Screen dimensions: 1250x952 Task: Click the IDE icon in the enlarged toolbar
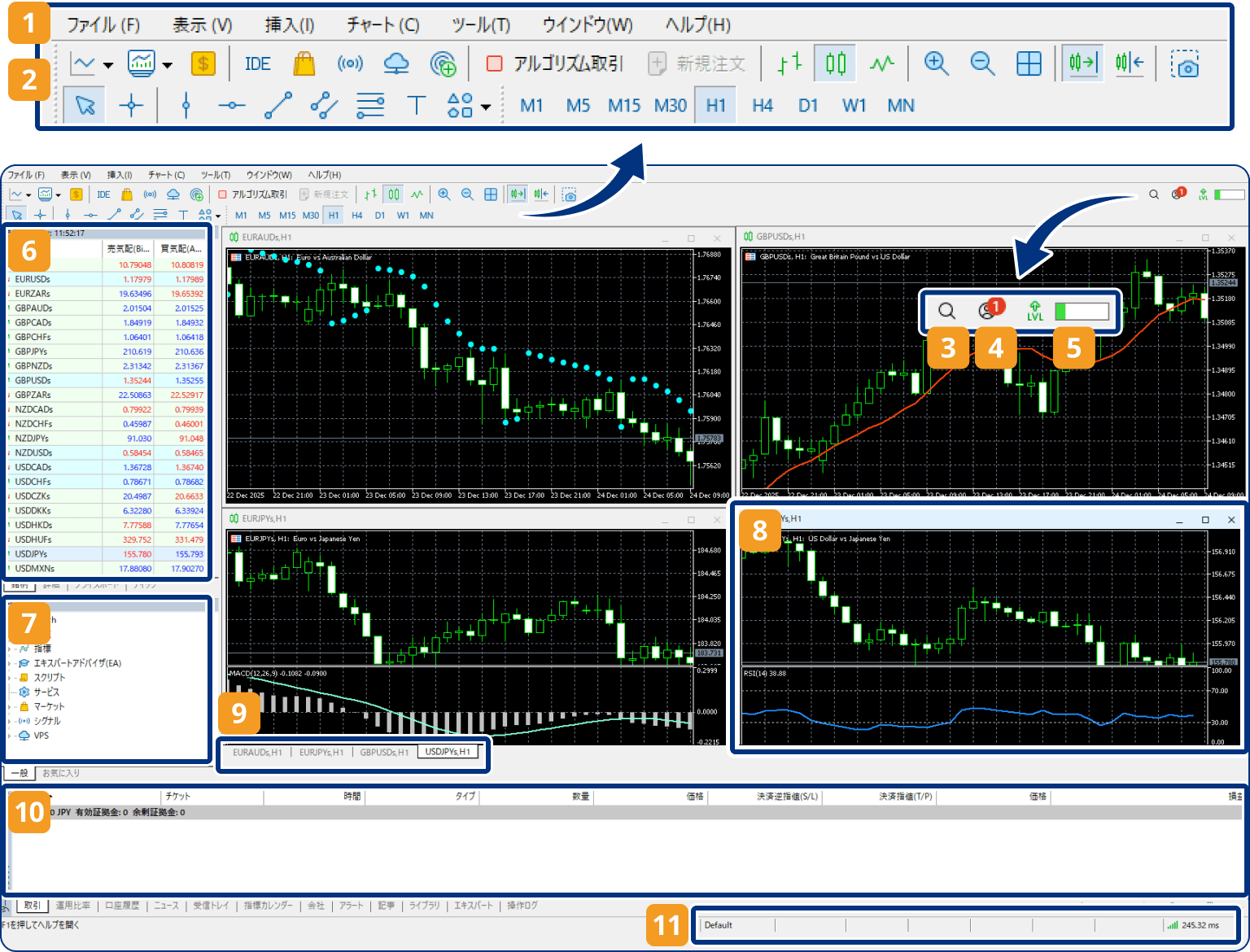click(257, 63)
